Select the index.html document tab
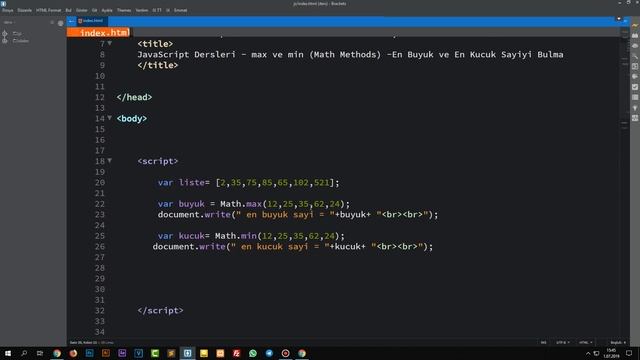The image size is (640, 360). [92, 21]
